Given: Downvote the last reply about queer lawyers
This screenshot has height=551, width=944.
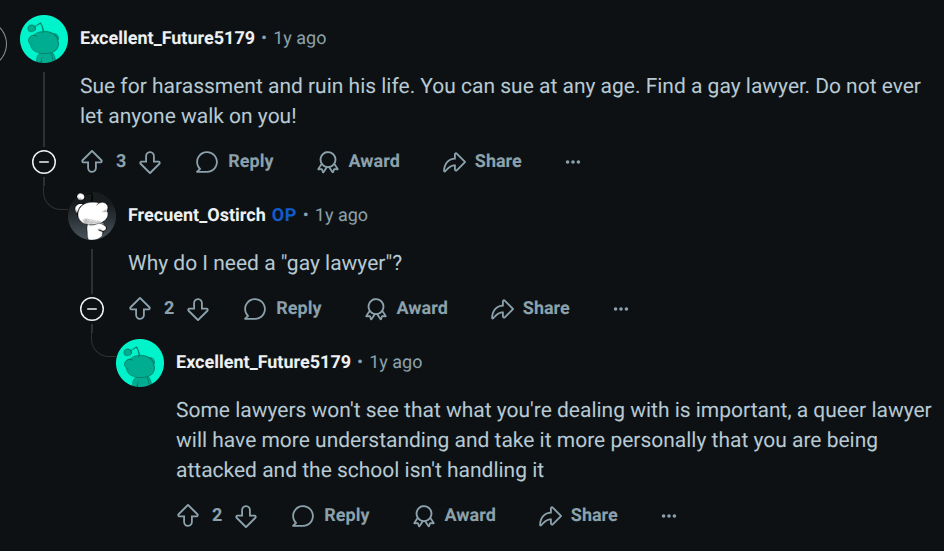Looking at the screenshot, I should click(x=246, y=515).
